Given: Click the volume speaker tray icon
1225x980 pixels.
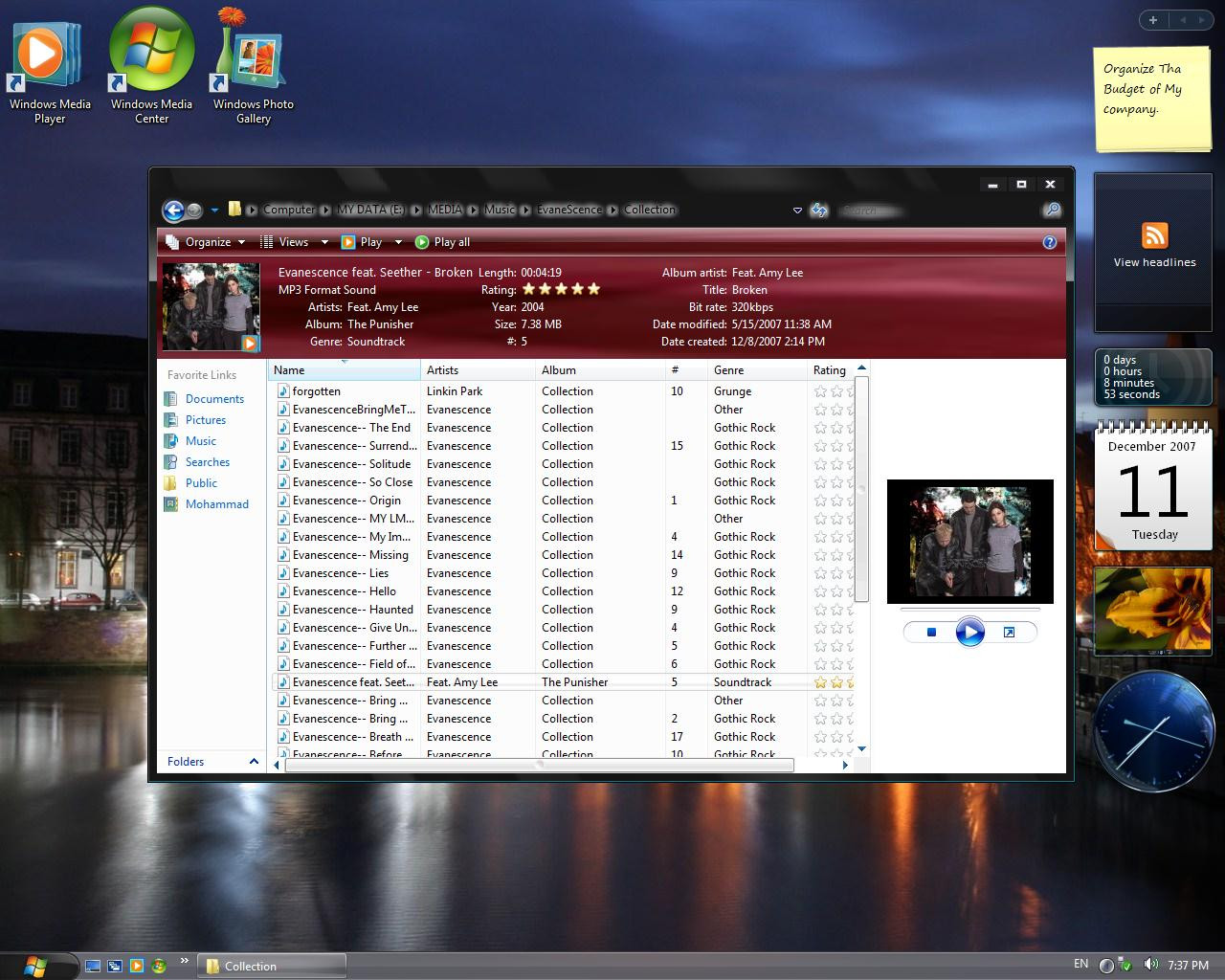Looking at the screenshot, I should pos(1150,965).
